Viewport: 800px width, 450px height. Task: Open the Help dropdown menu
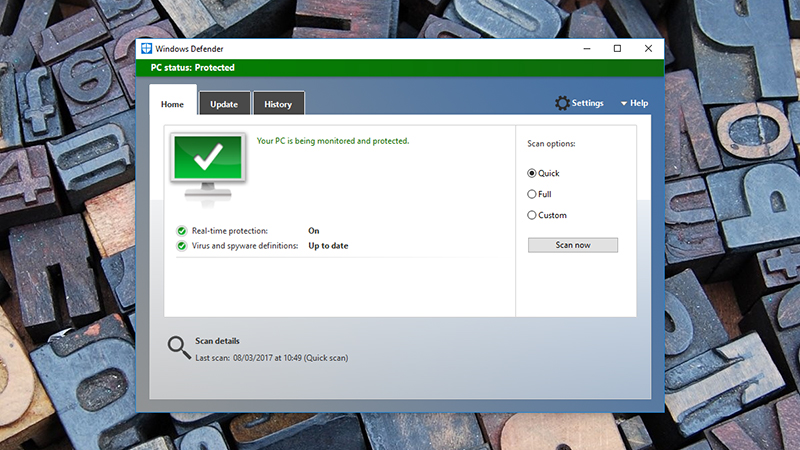(634, 103)
